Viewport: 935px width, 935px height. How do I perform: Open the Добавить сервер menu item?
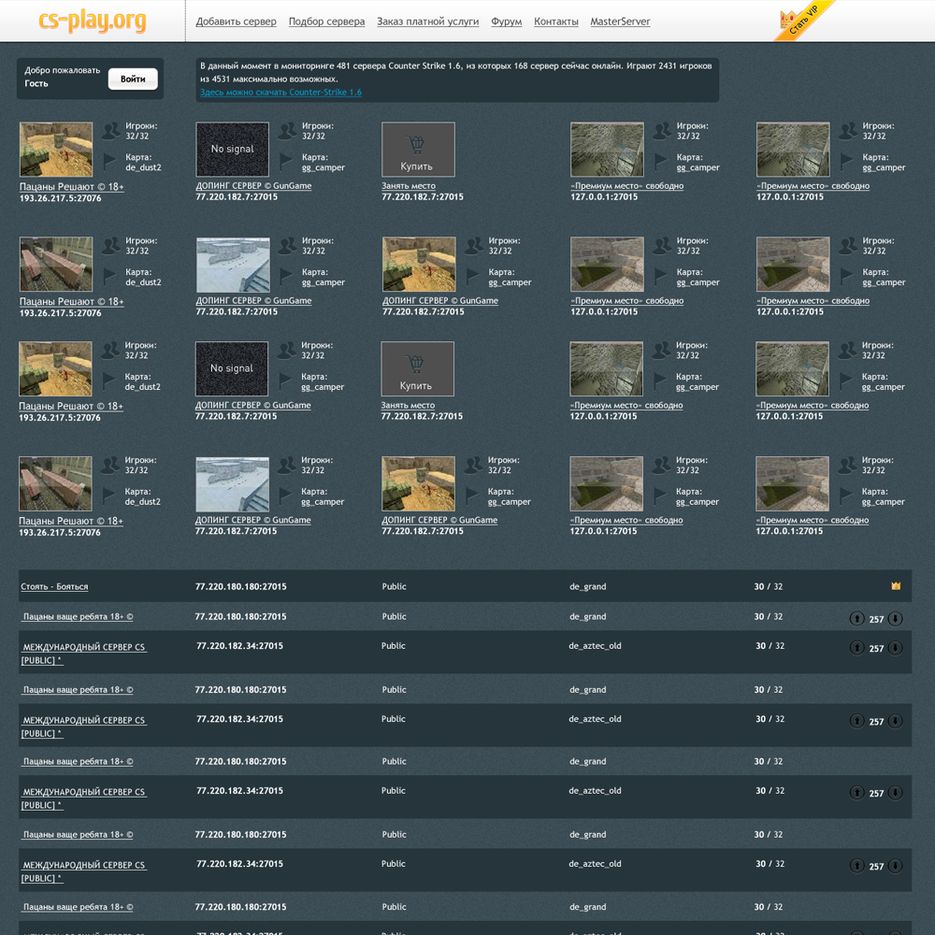[236, 21]
